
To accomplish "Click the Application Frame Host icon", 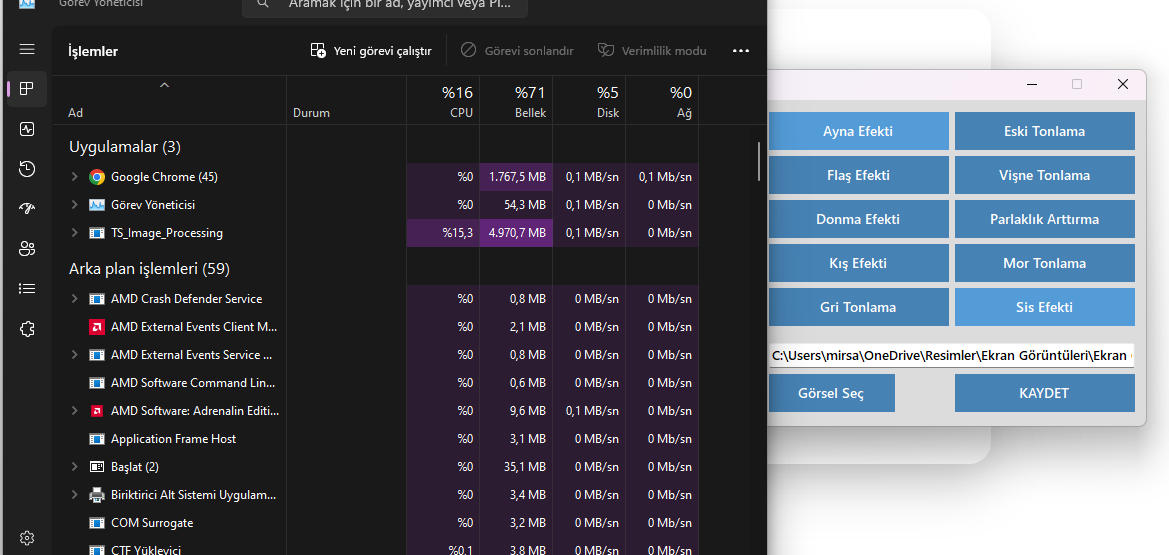I will coord(97,439).
